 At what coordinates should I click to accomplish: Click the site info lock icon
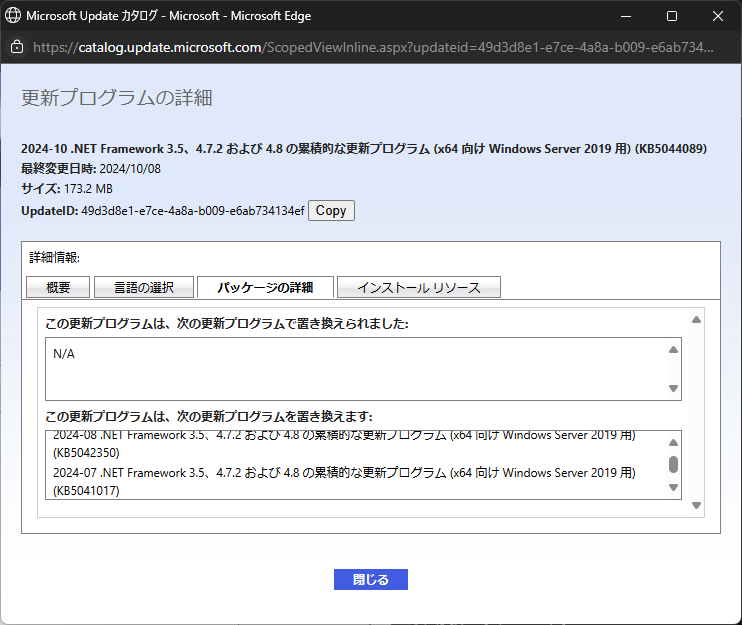[x=17, y=47]
